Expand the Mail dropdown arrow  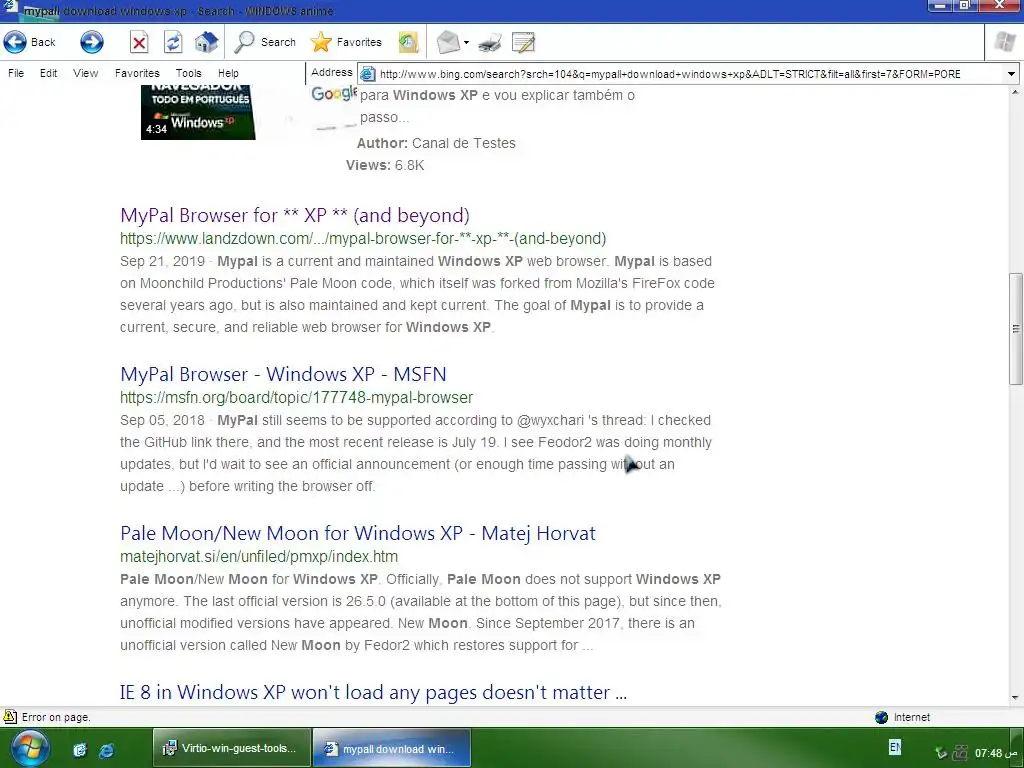coord(466,43)
